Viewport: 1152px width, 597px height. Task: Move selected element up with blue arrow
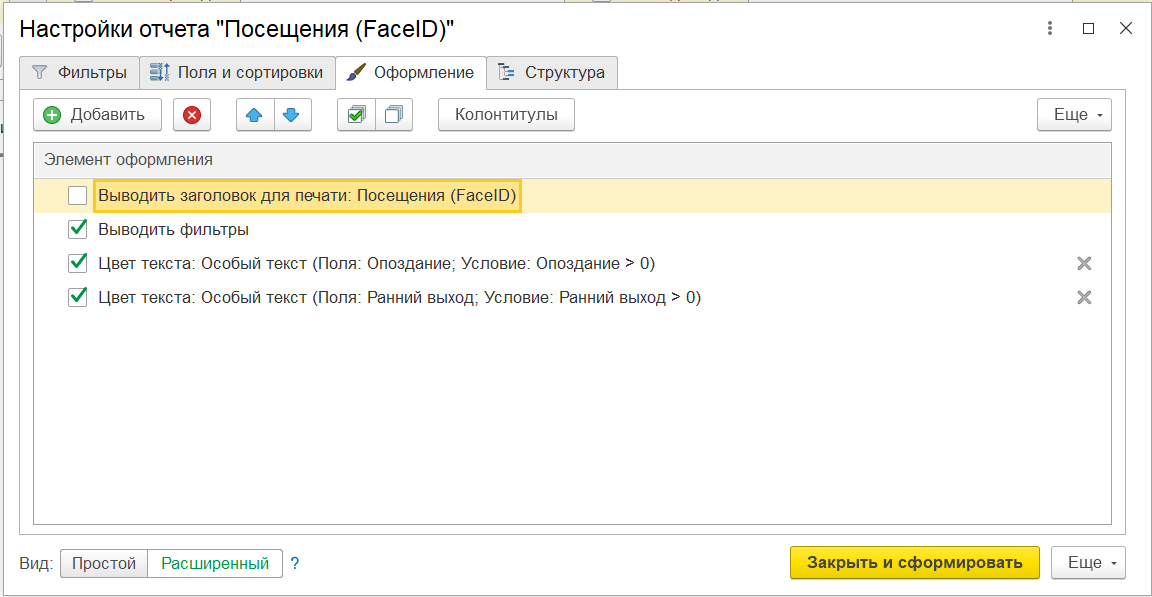pos(254,115)
